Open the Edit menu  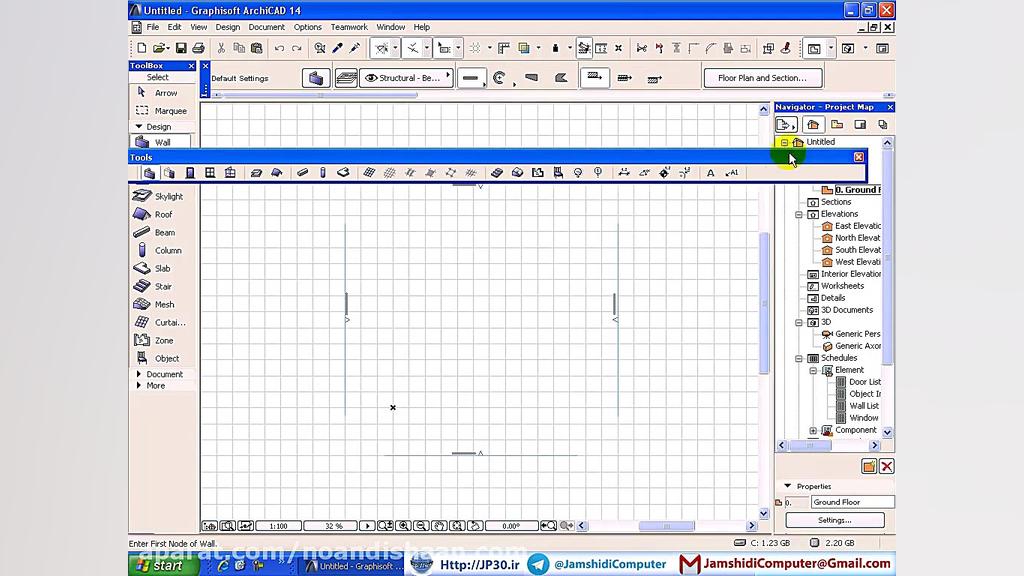click(x=174, y=27)
